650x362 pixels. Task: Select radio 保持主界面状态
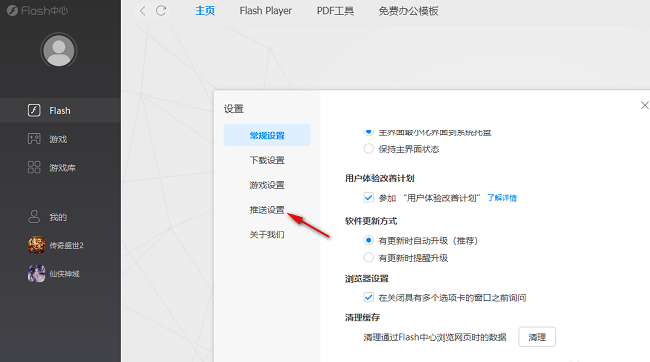[368, 148]
